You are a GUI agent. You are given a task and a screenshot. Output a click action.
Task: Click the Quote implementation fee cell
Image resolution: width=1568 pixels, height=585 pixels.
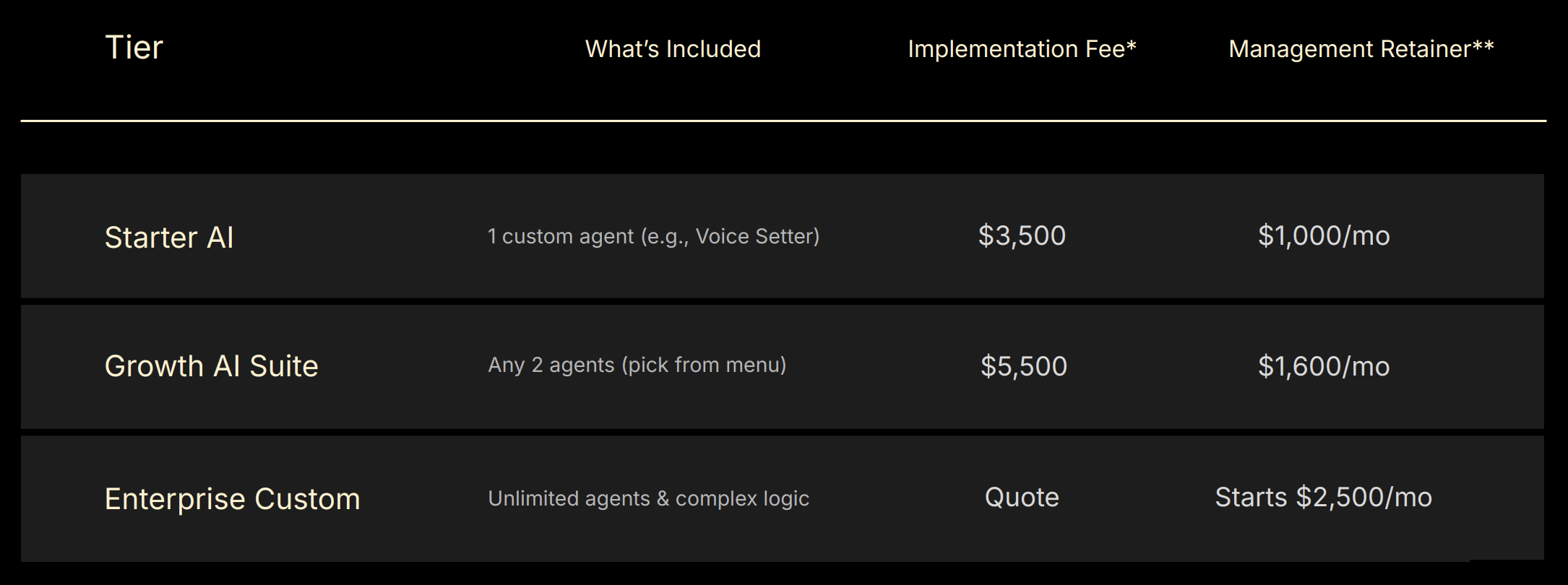1022,498
